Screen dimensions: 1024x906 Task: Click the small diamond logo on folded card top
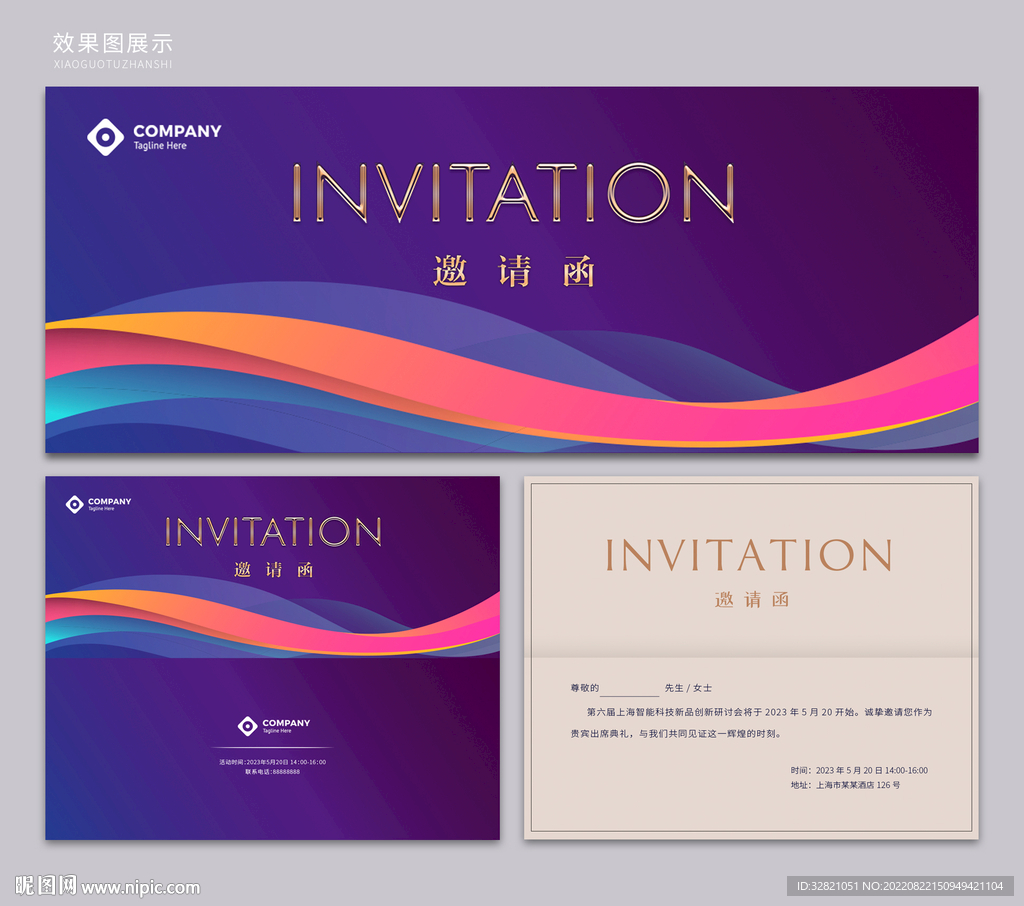point(74,504)
